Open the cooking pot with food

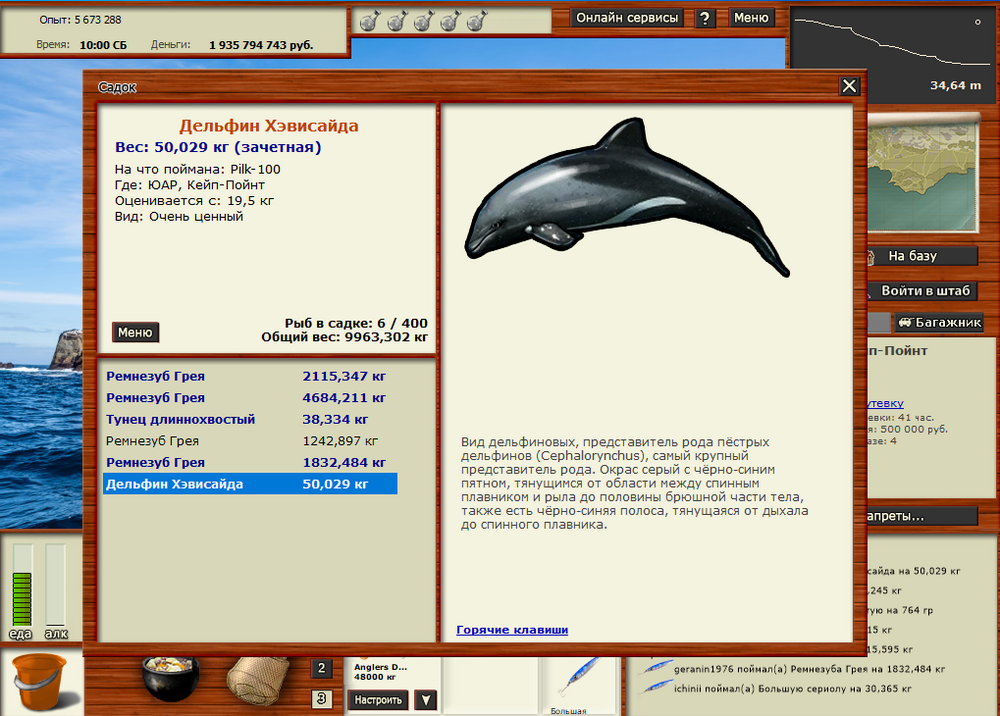[170, 678]
